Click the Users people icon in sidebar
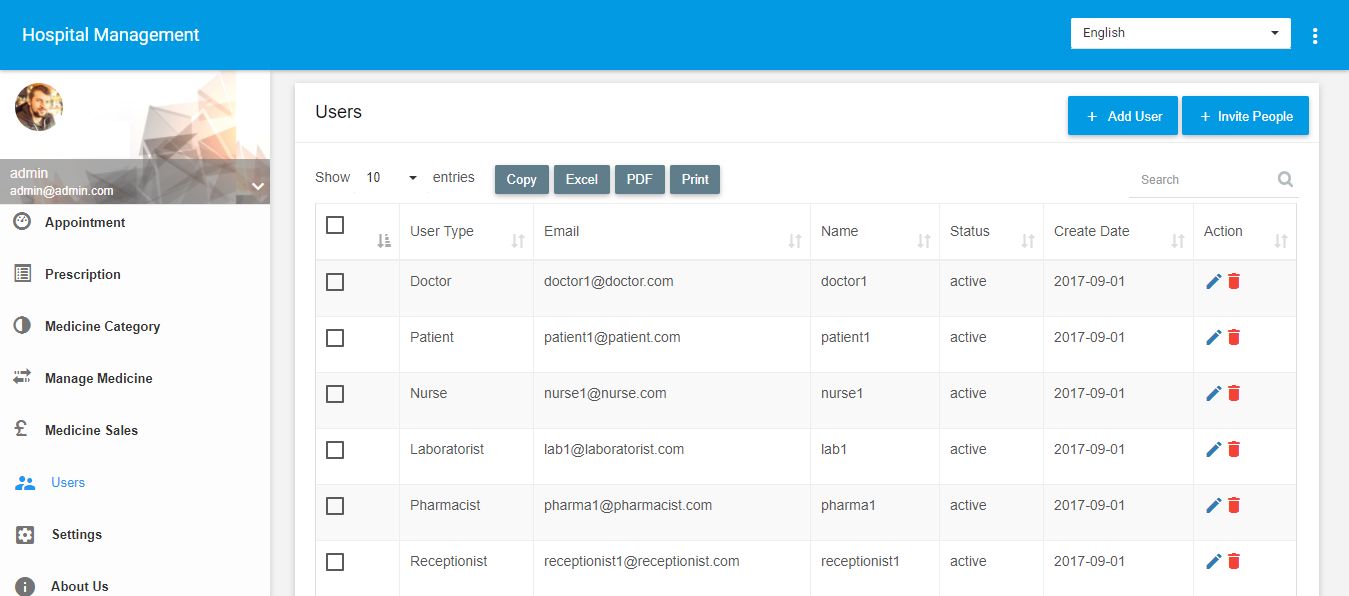 (25, 483)
